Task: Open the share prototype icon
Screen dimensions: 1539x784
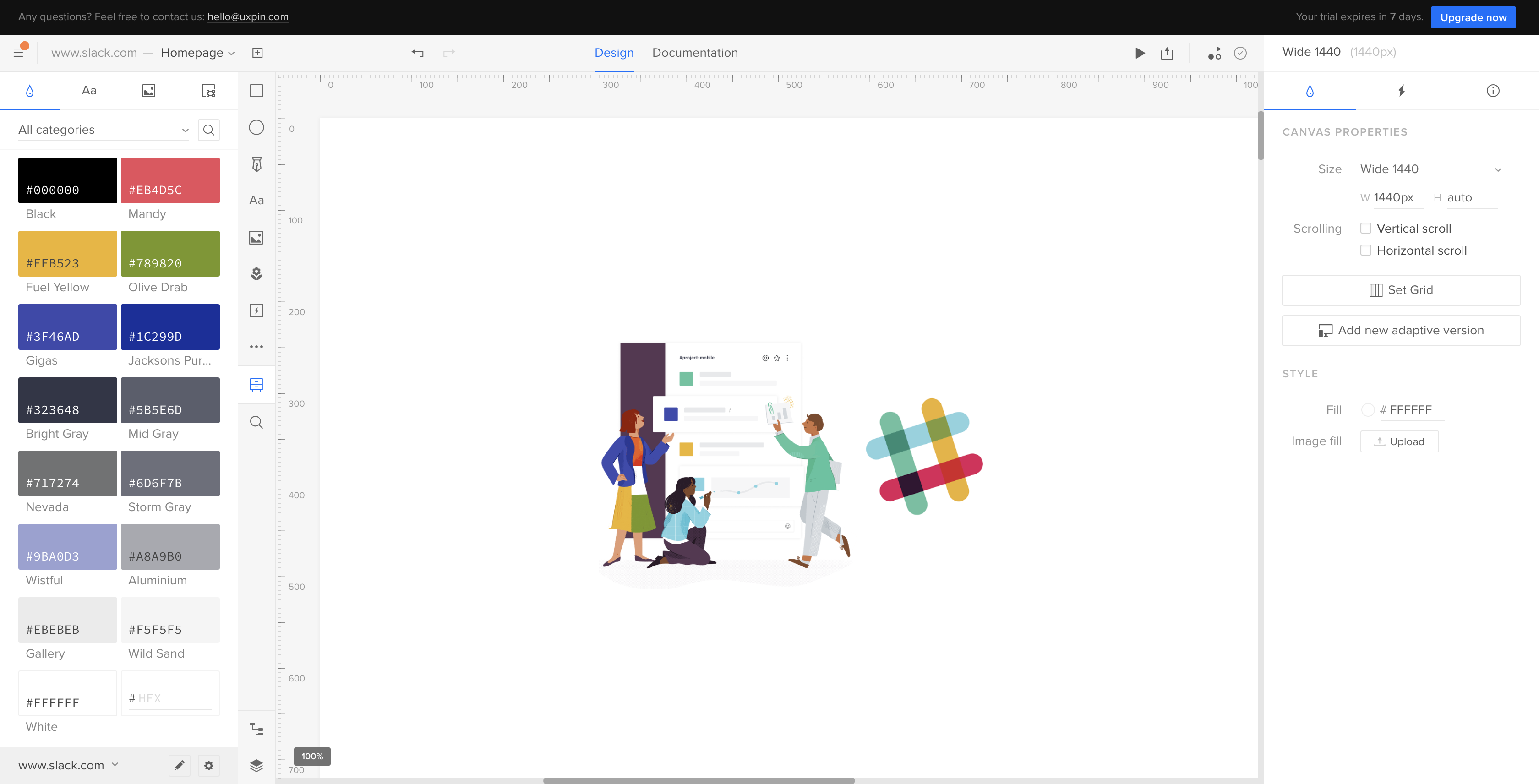Action: (1167, 53)
